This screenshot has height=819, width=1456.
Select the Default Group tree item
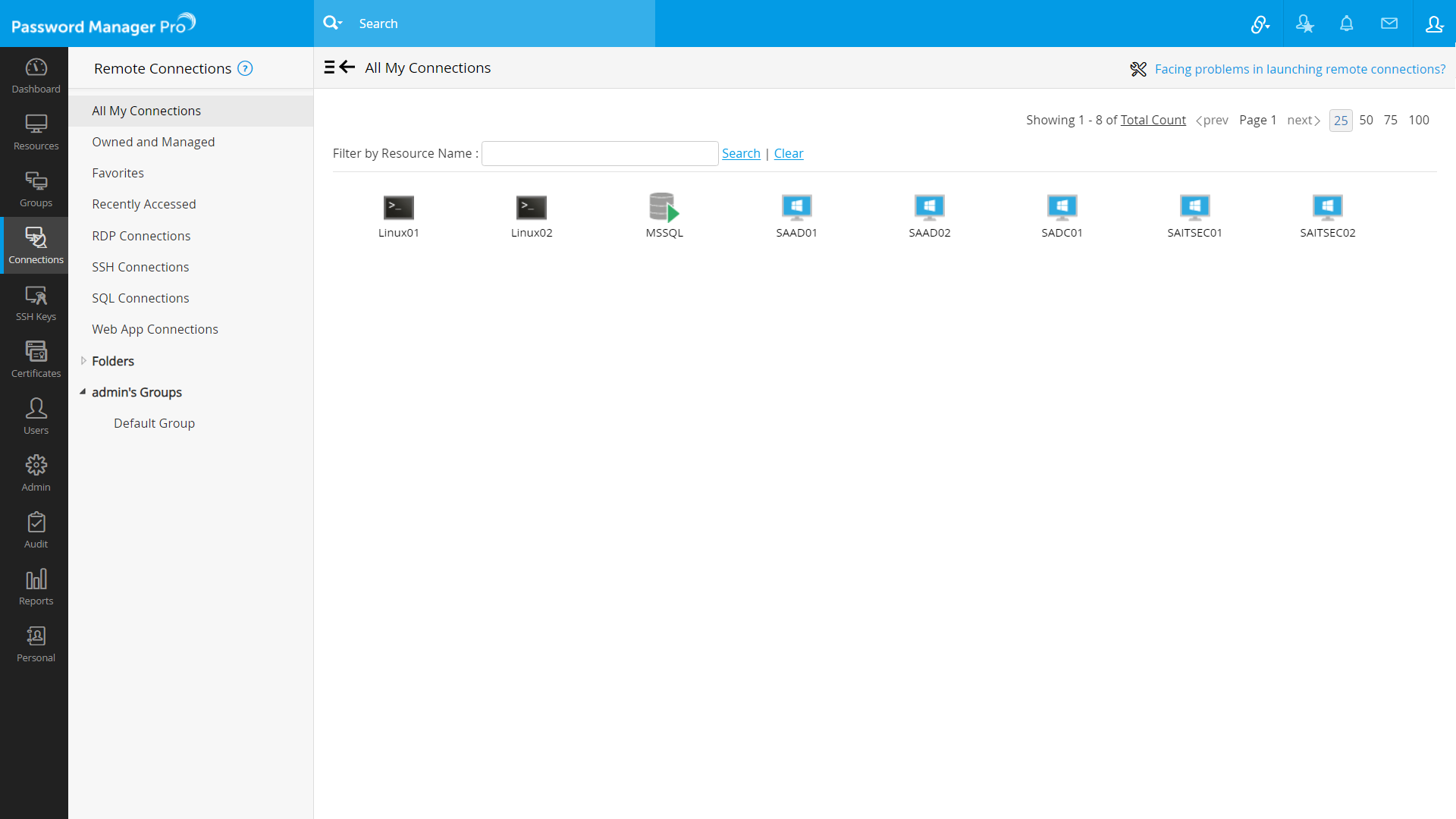[x=154, y=423]
